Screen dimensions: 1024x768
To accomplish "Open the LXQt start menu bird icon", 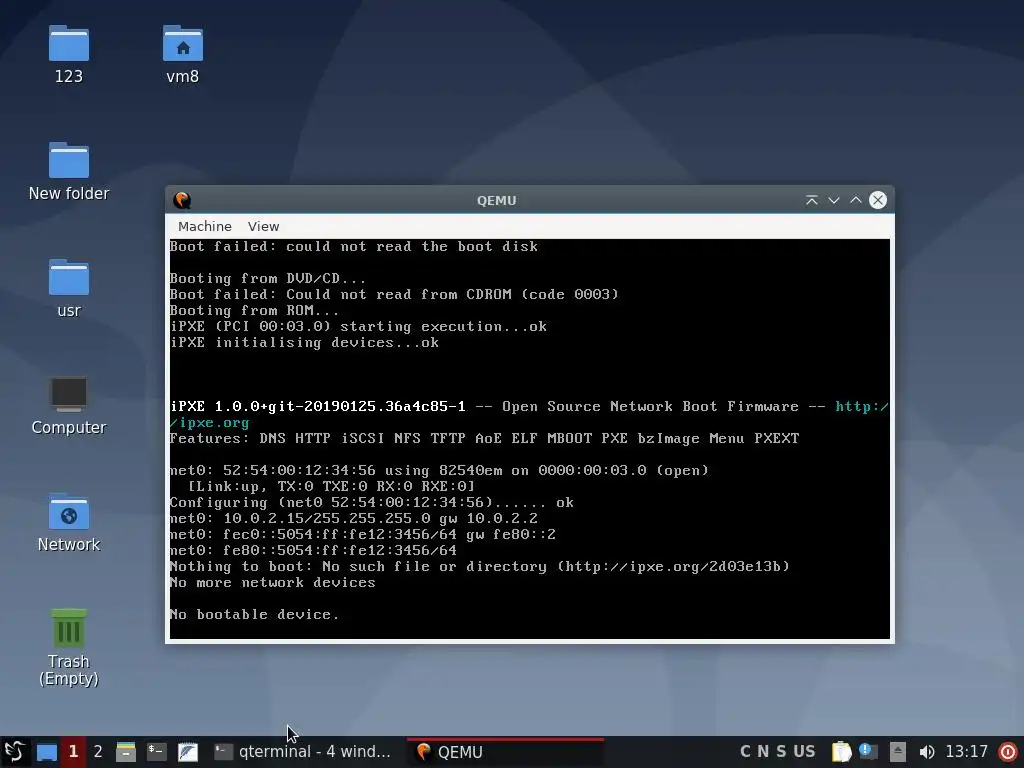I will (x=14, y=752).
